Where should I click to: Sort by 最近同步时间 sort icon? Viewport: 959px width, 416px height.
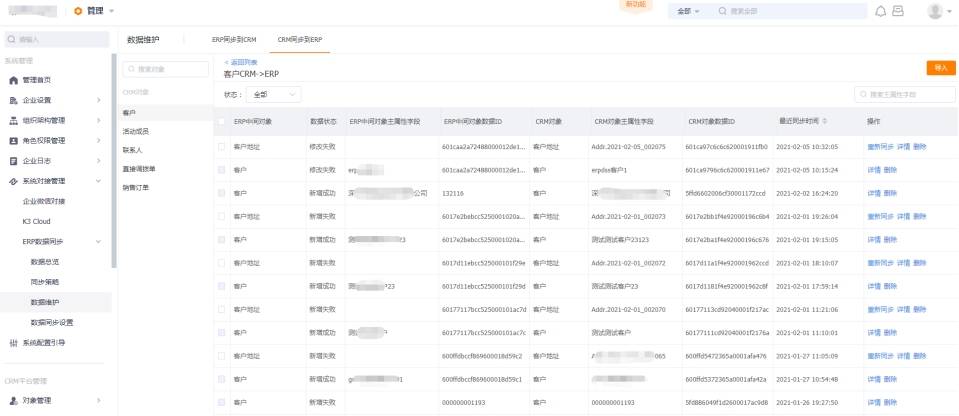(825, 122)
